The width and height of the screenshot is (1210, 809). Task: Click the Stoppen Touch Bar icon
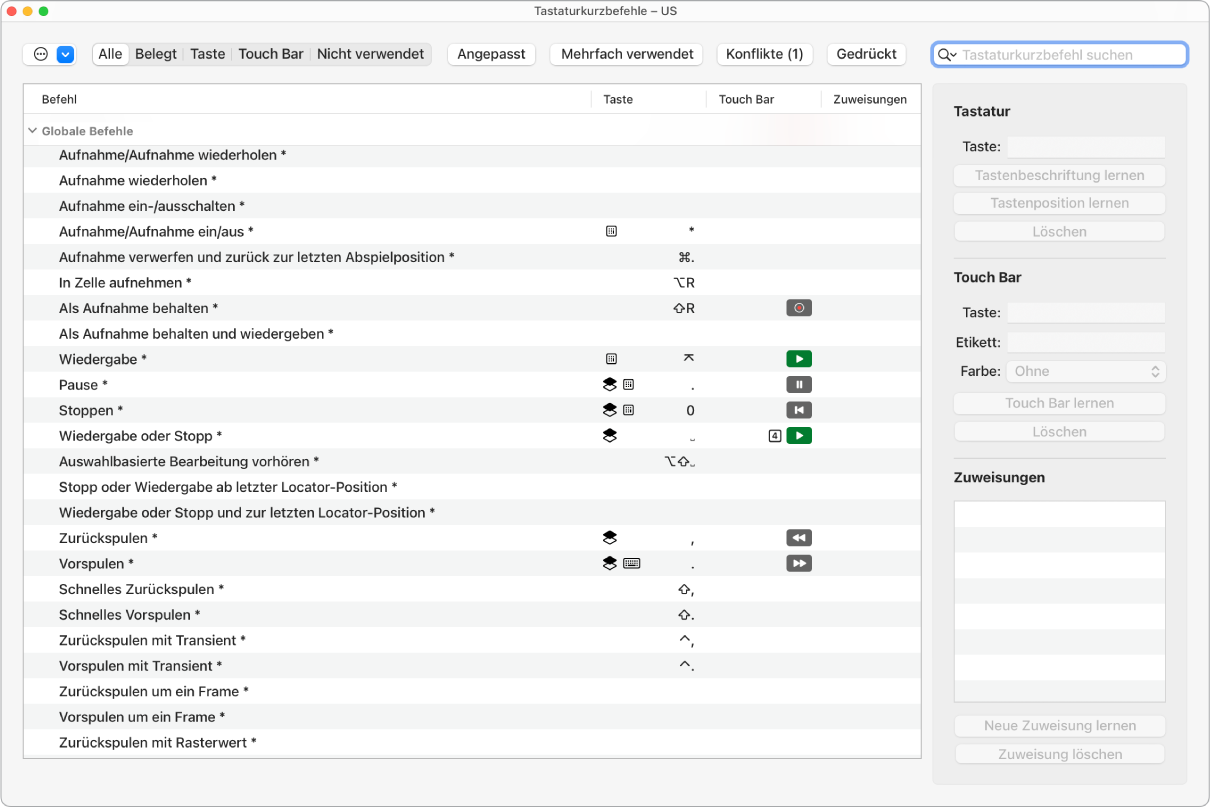[x=799, y=410]
